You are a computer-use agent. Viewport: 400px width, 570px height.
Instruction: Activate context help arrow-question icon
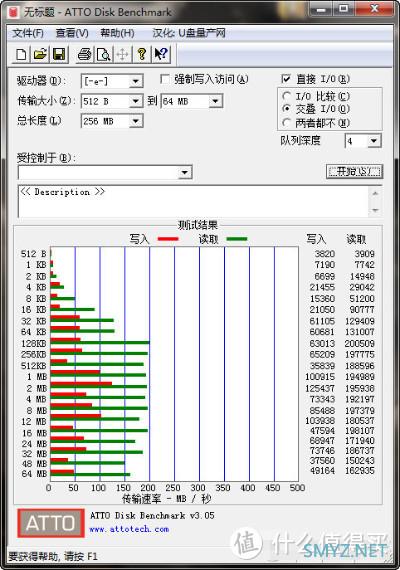161,55
